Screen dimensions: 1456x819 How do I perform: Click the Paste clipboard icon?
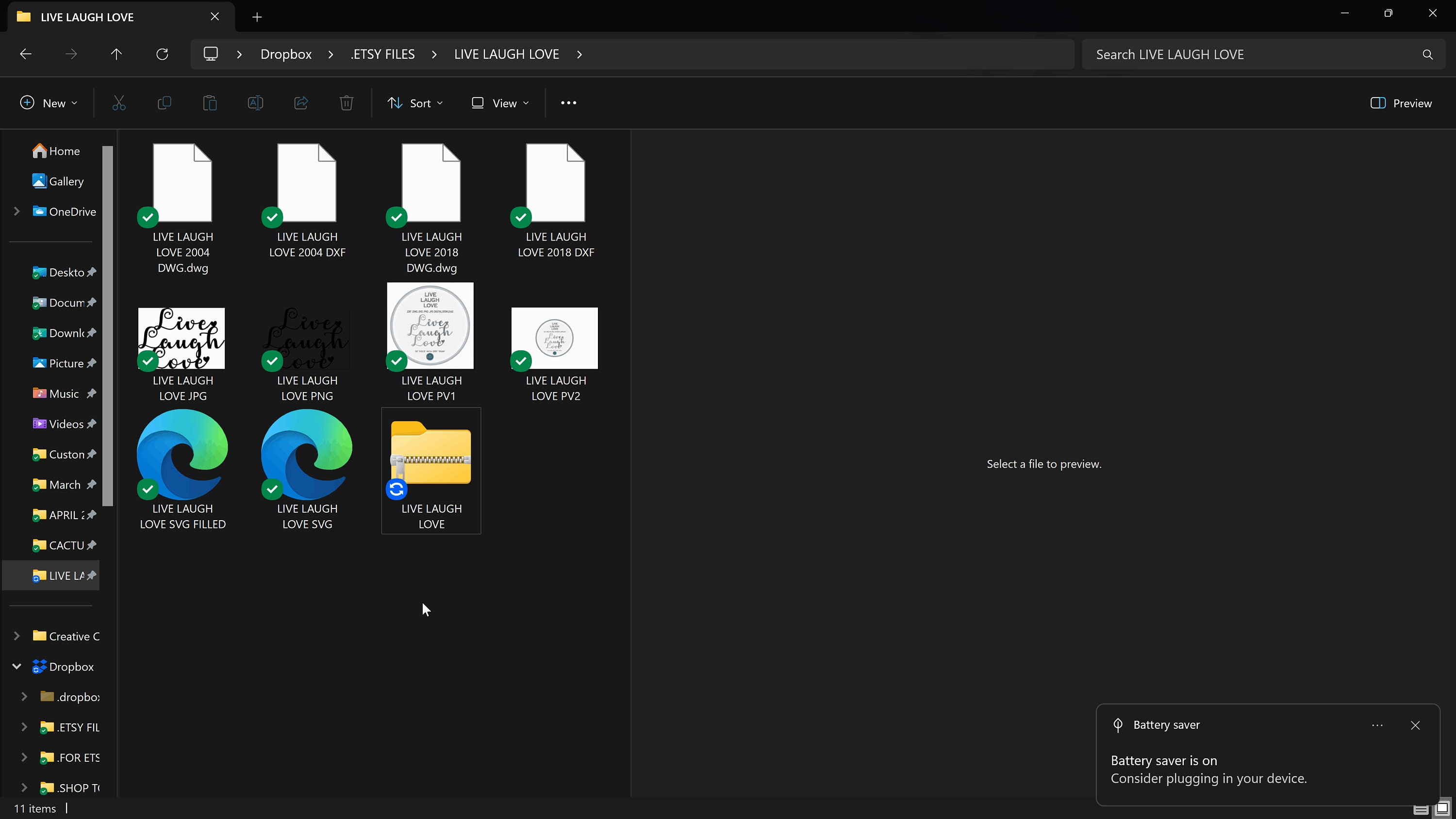coord(210,103)
